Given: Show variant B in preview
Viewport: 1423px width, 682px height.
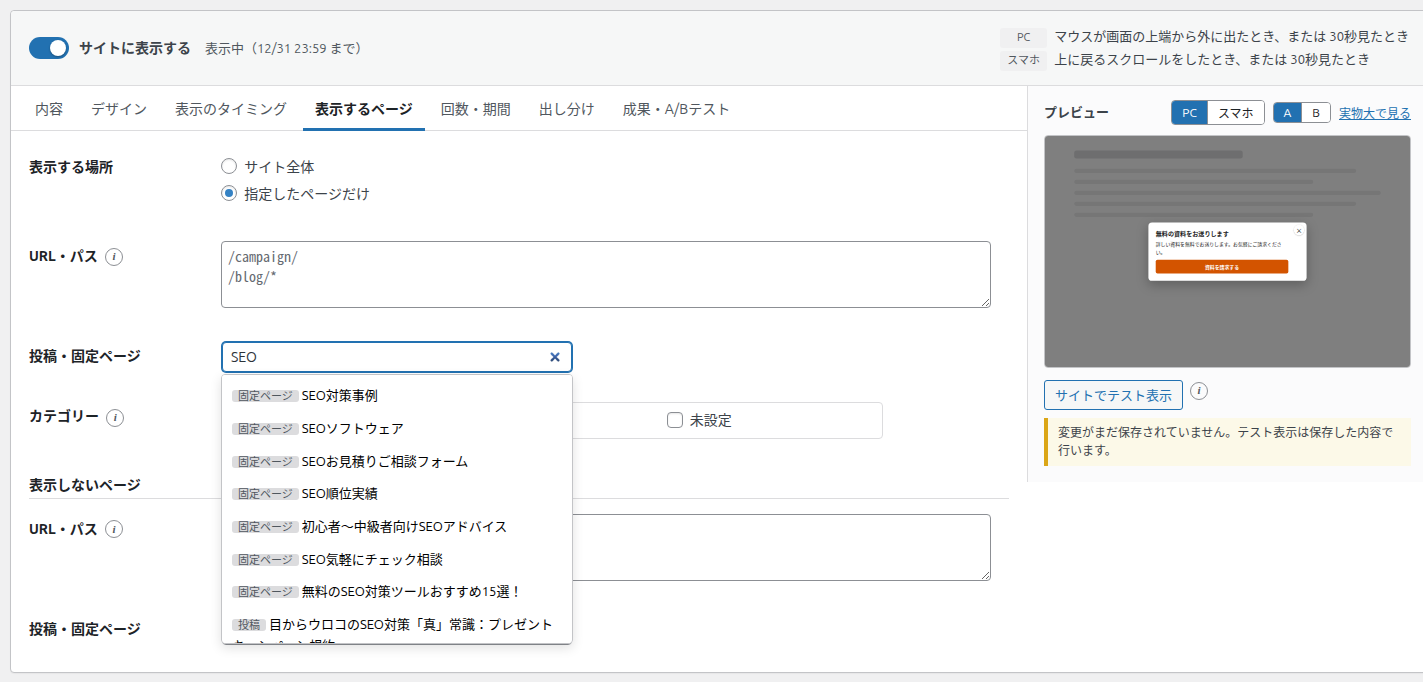Looking at the screenshot, I should coord(1316,113).
